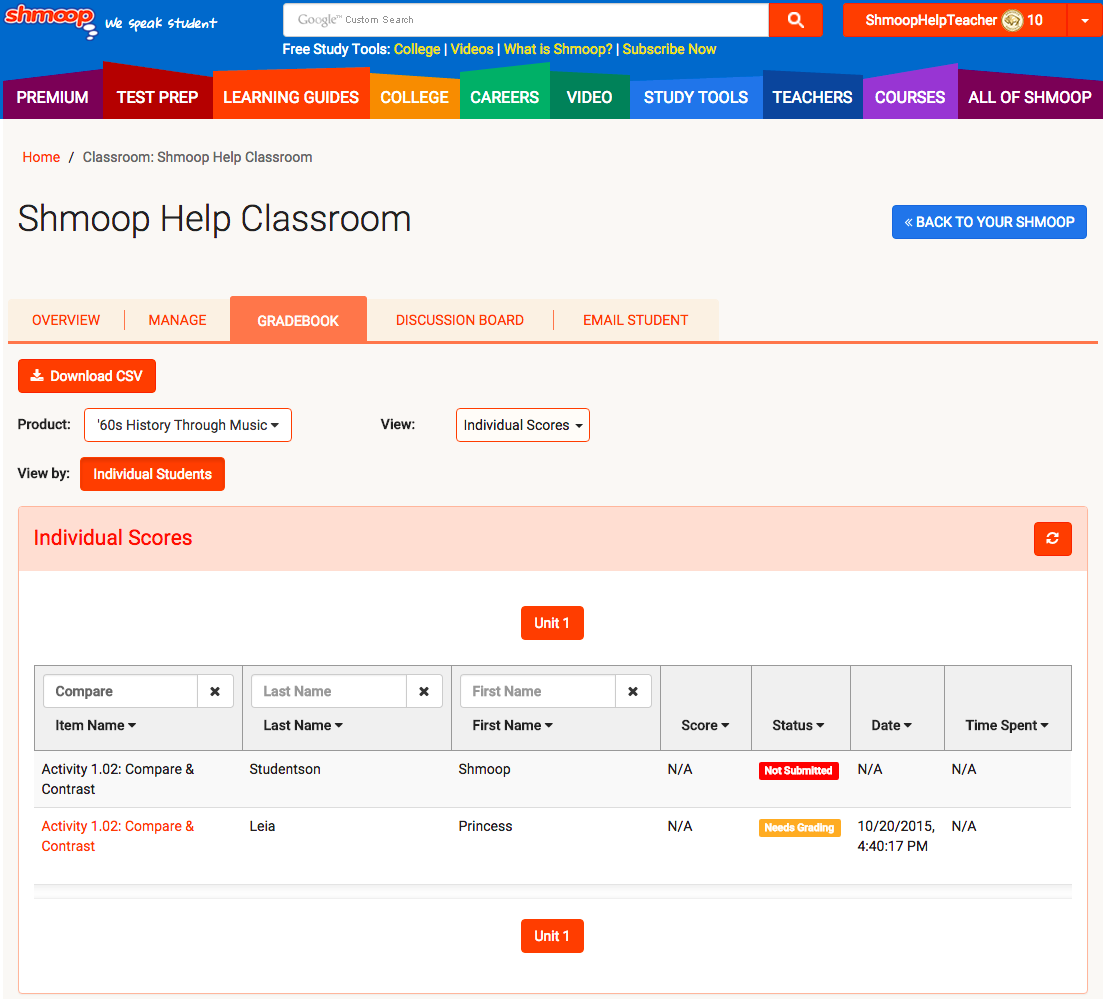1103x999 pixels.
Task: Sort by Last Name column header
Action: [x=303, y=725]
